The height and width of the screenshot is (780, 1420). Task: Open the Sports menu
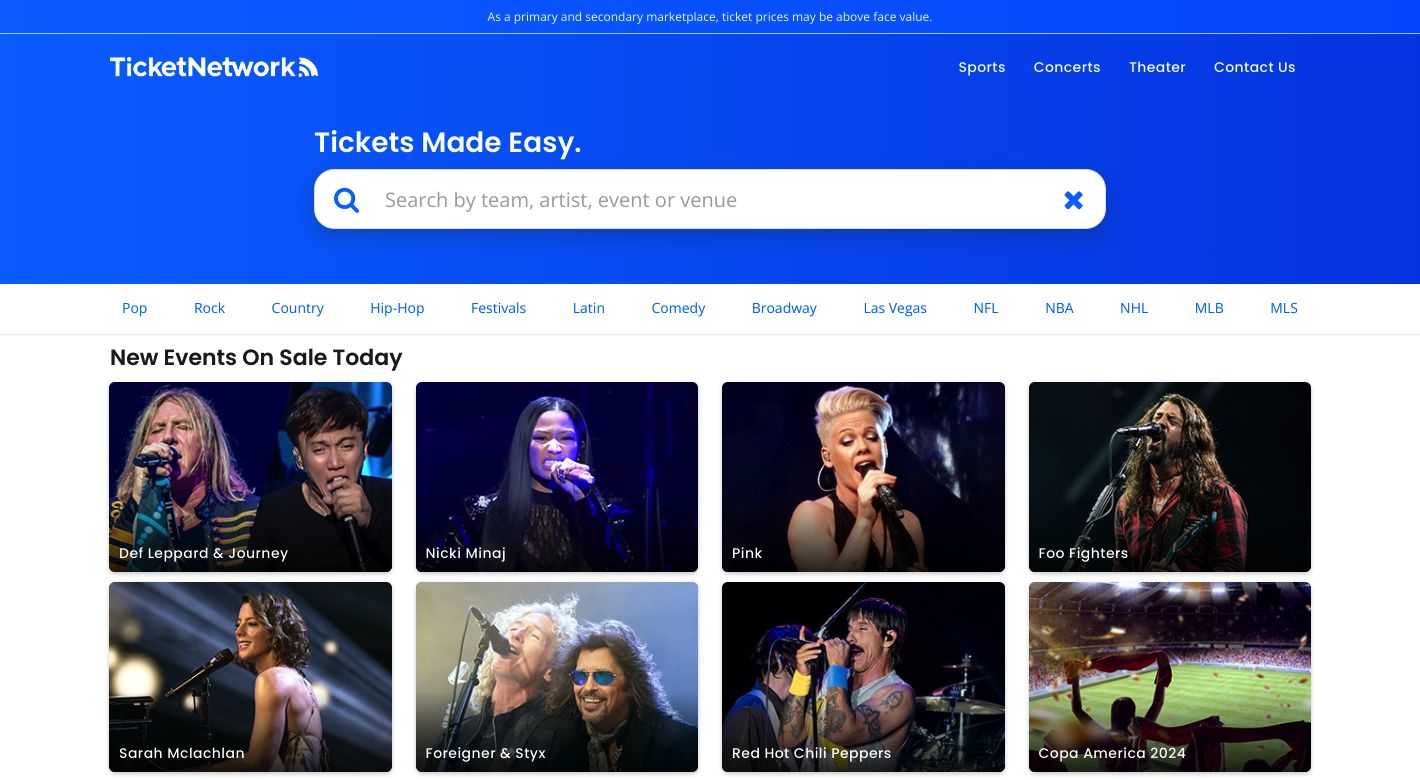pyautogui.click(x=982, y=67)
